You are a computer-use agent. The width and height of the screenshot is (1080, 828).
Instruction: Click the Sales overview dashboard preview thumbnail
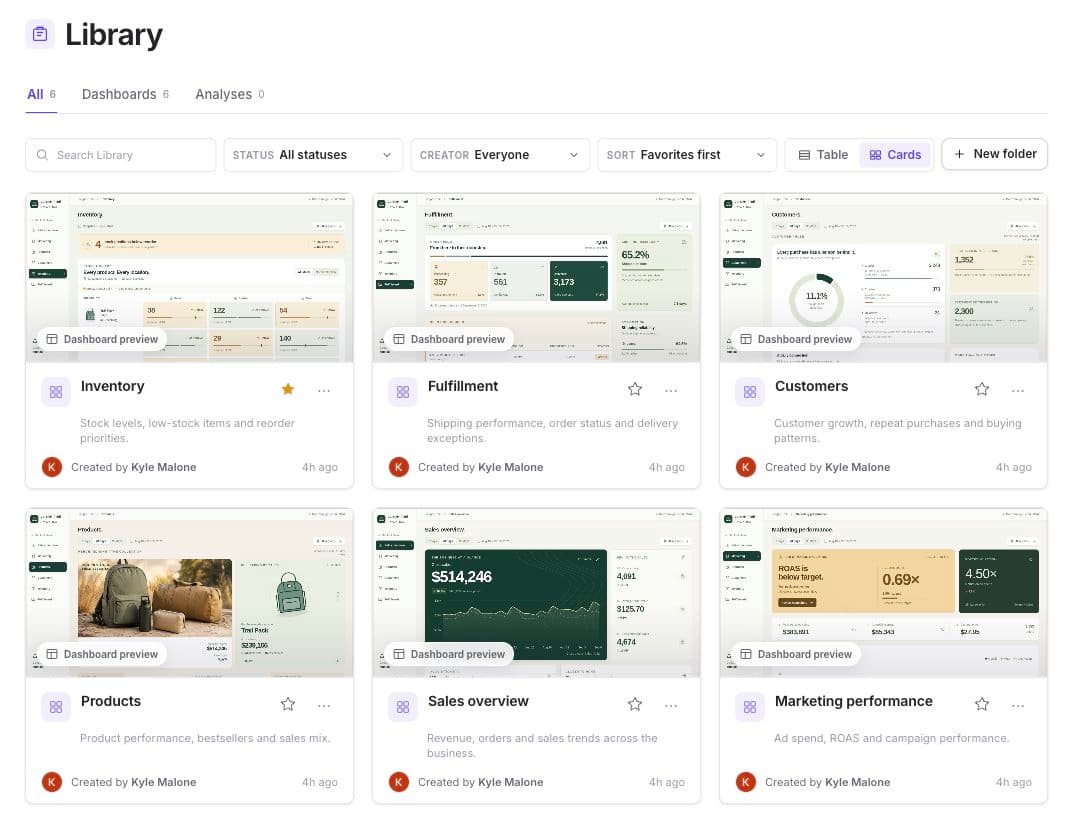click(x=537, y=593)
